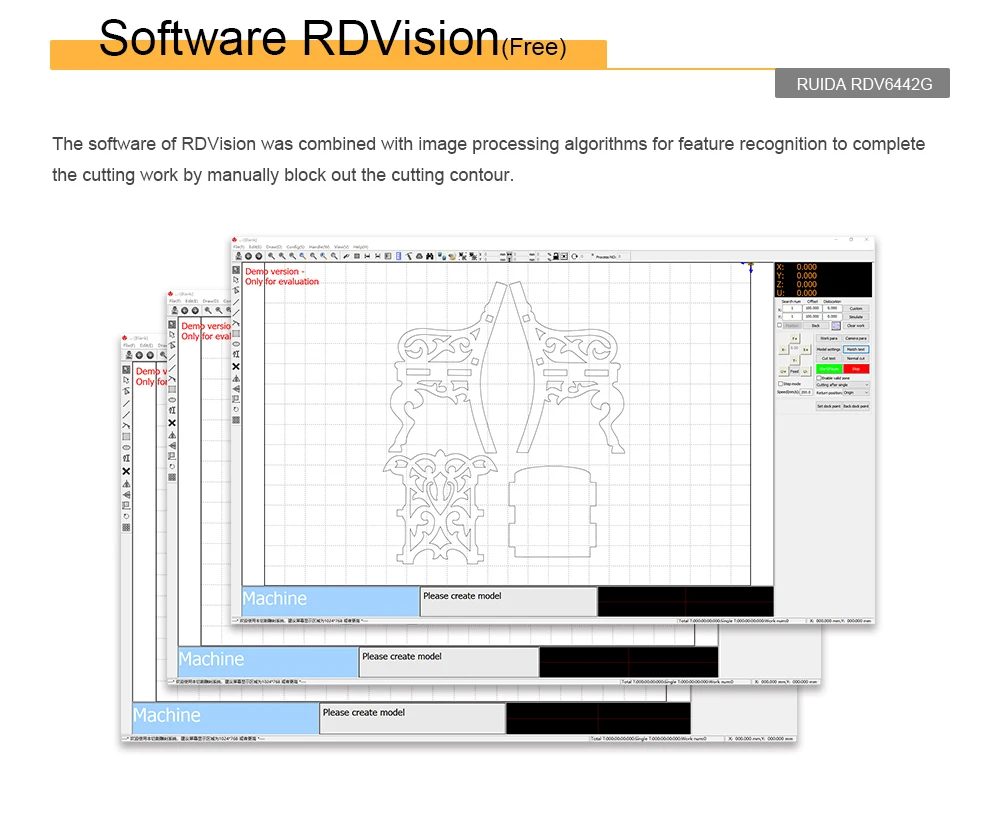Click the Speed(mm/s) input field
1000x821 pixels.
pos(806,392)
